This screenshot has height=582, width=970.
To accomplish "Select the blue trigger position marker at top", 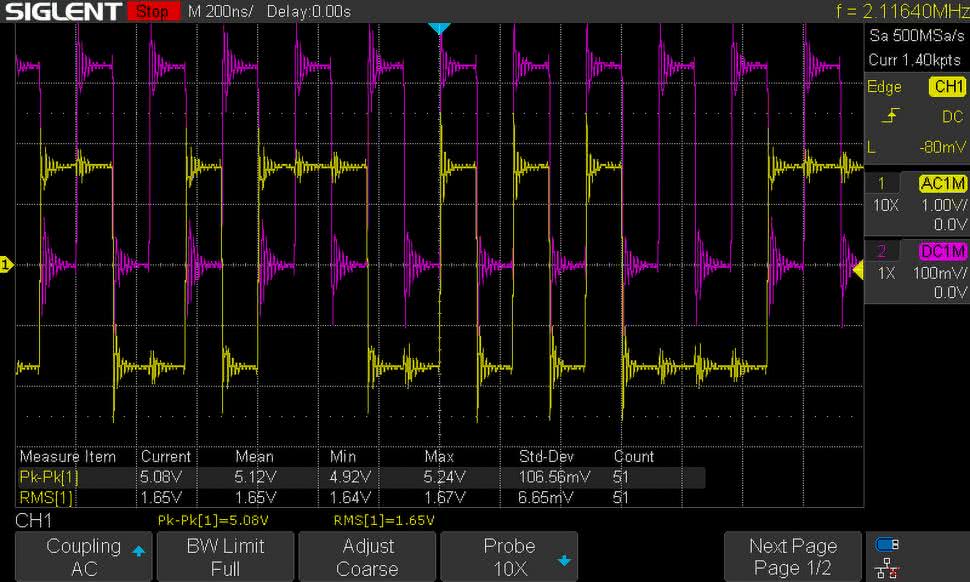I will [x=438, y=28].
